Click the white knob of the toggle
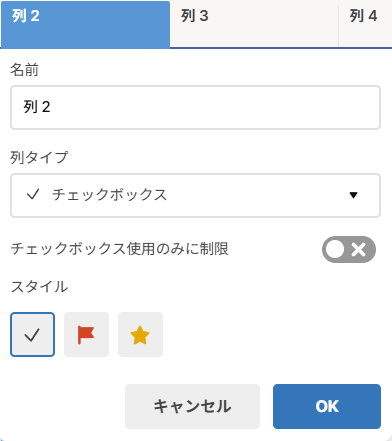Viewport: 392px width, 441px height. point(335,249)
